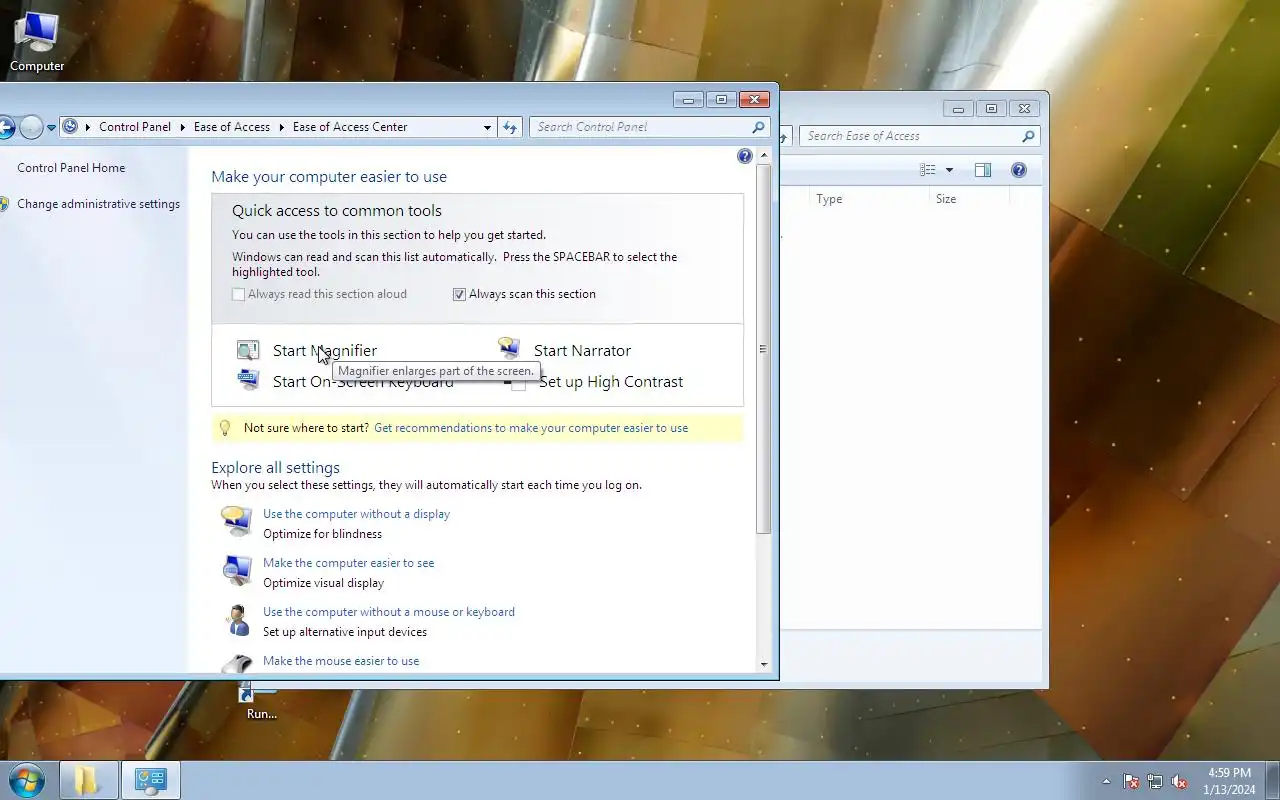
Task: Toggle 'Always read this section aloud' checkbox
Action: pos(238,294)
